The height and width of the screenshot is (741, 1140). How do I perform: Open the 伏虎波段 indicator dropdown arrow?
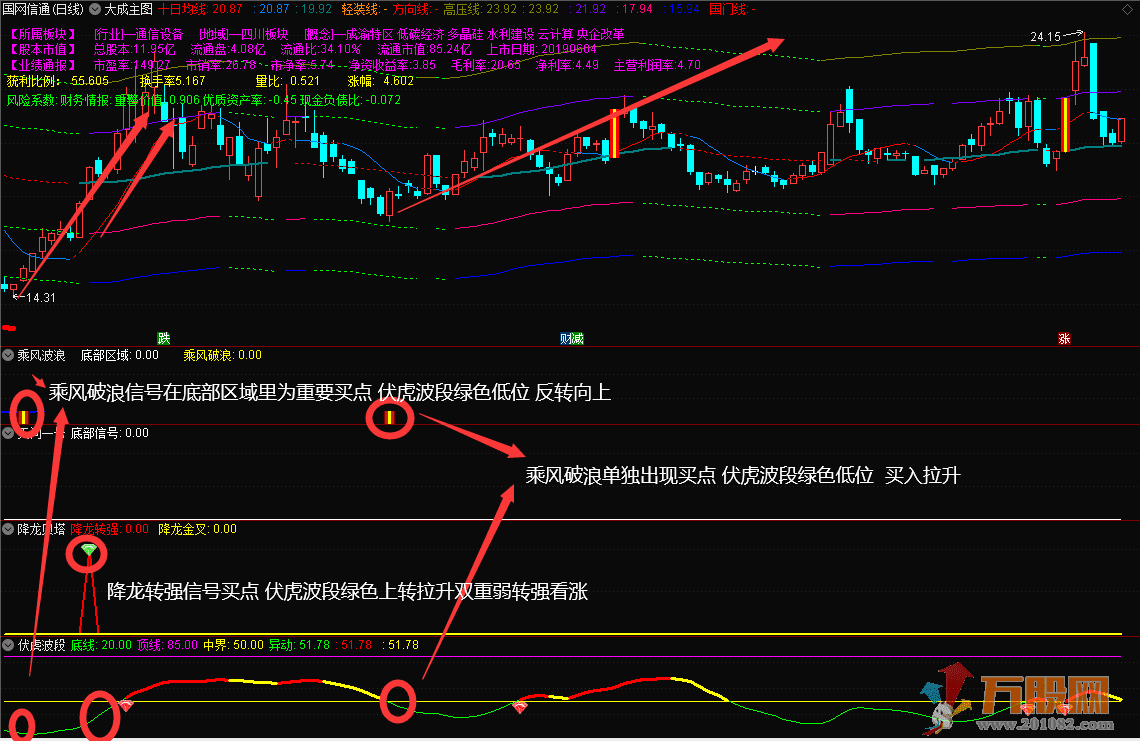tap(8, 645)
